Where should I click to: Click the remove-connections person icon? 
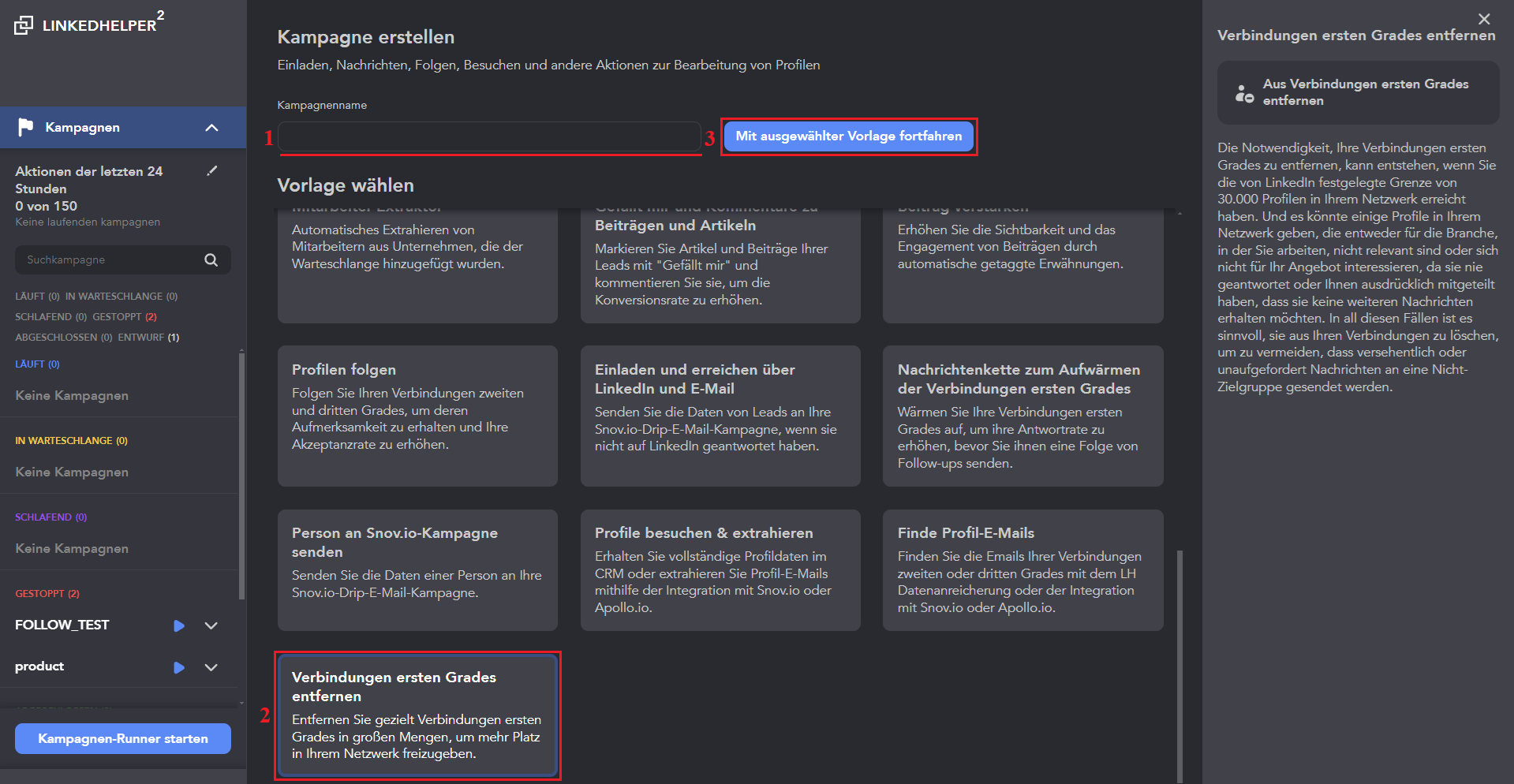click(1244, 93)
